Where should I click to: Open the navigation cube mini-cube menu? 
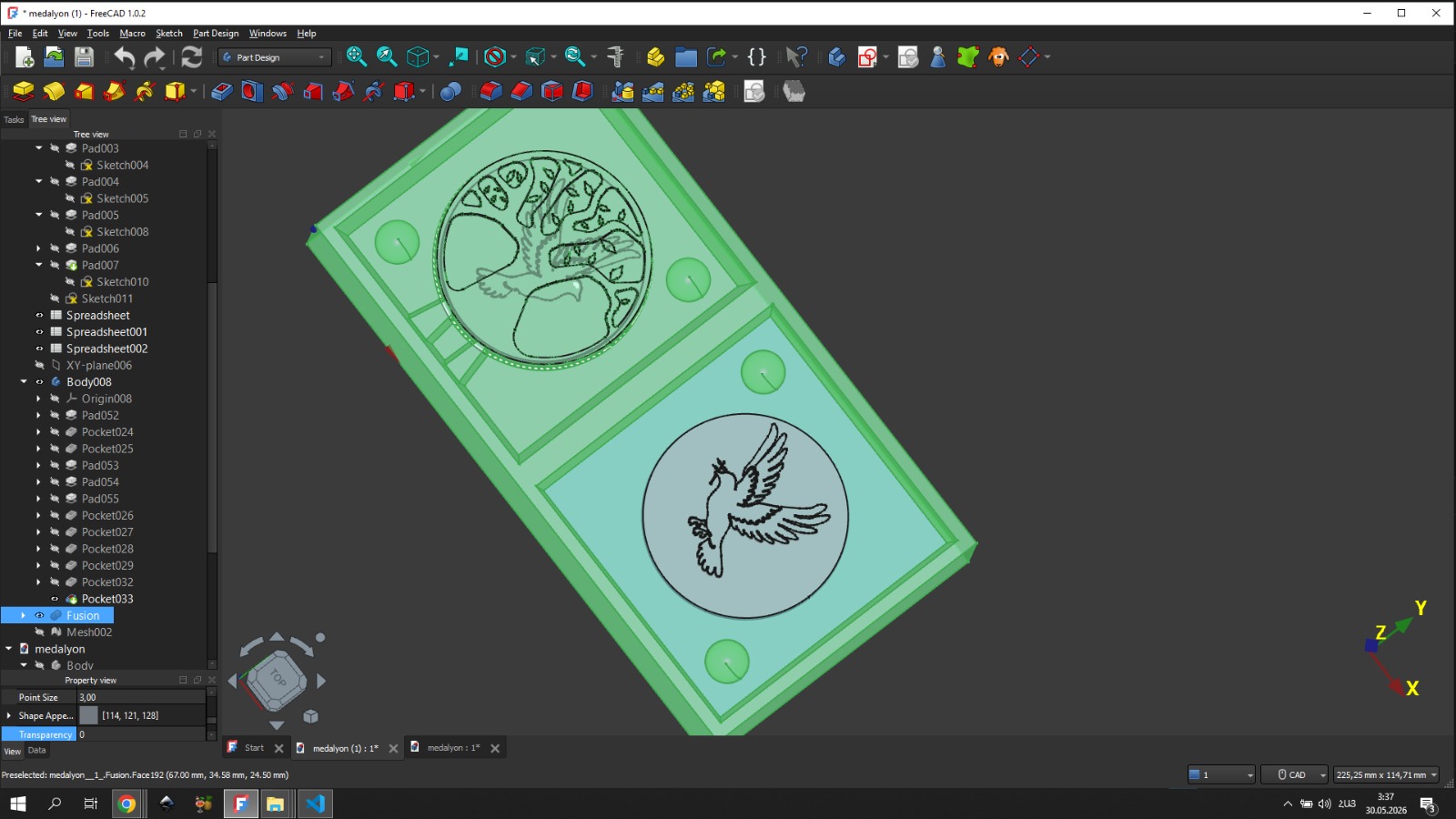310,716
